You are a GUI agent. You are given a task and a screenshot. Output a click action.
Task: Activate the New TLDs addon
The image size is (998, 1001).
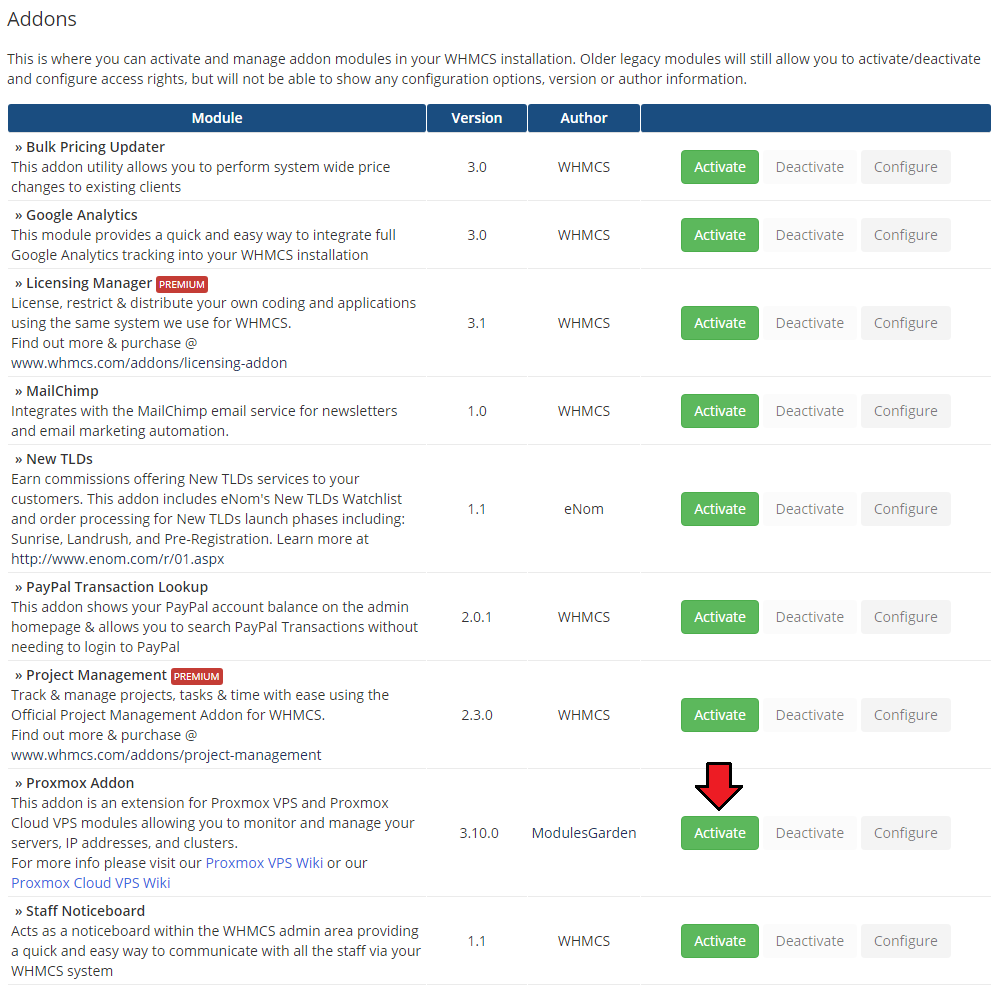(x=719, y=509)
